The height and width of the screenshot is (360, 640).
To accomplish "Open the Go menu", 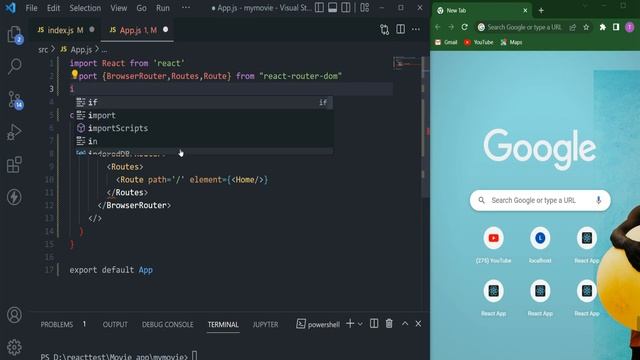I will coord(141,8).
